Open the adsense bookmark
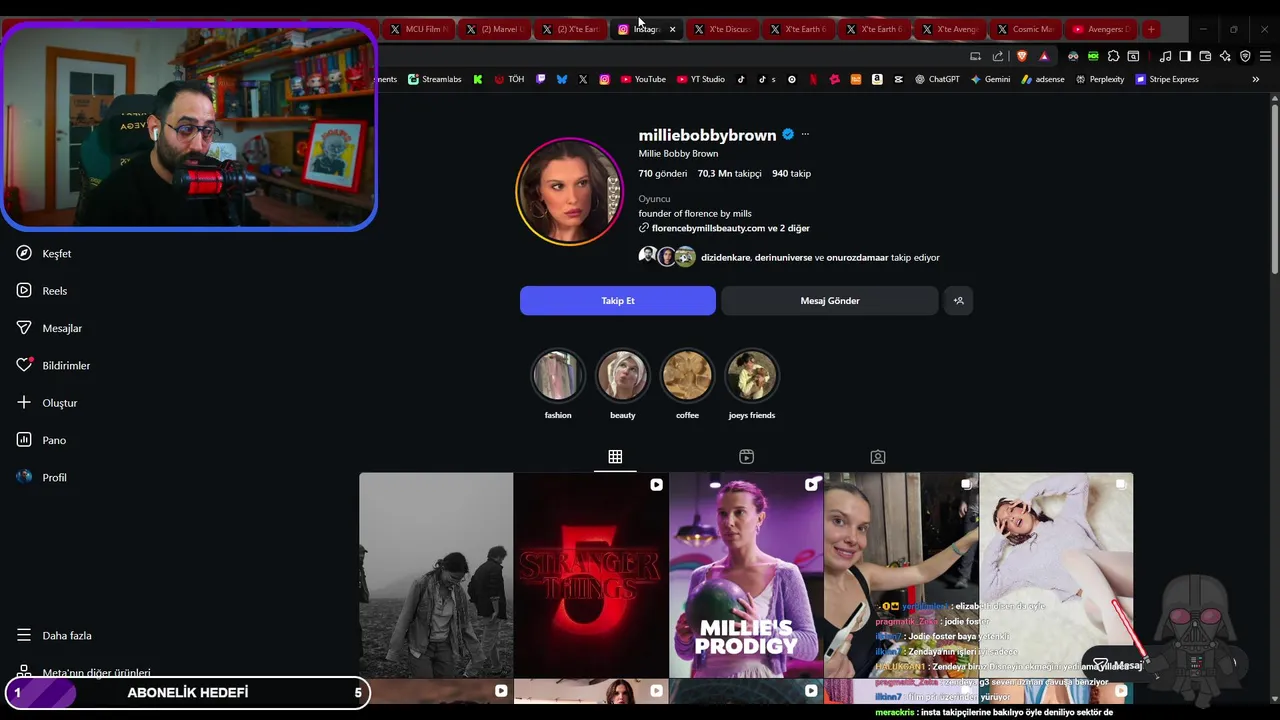This screenshot has width=1280, height=720. pyautogui.click(x=1043, y=79)
